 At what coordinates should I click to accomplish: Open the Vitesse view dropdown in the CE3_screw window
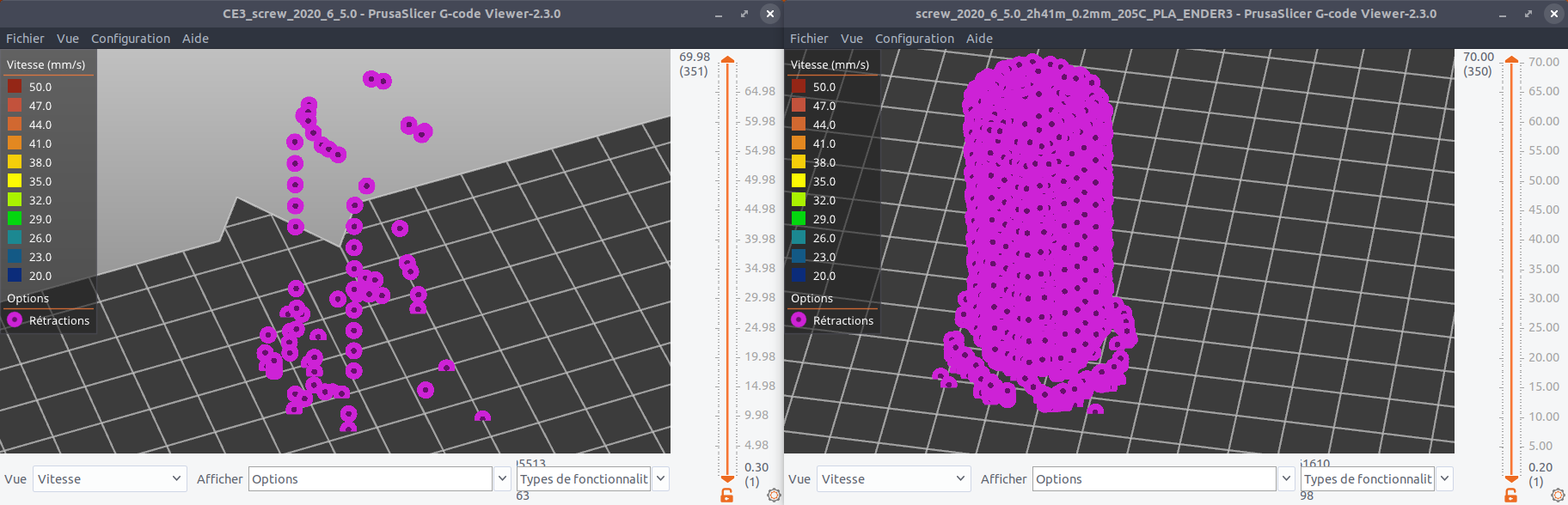pos(110,479)
